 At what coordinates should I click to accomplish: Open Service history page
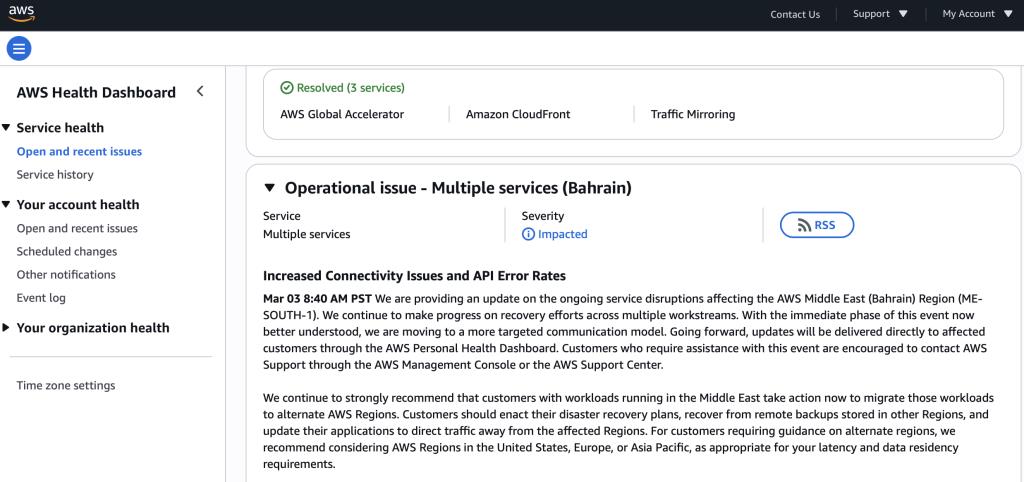click(x=55, y=174)
